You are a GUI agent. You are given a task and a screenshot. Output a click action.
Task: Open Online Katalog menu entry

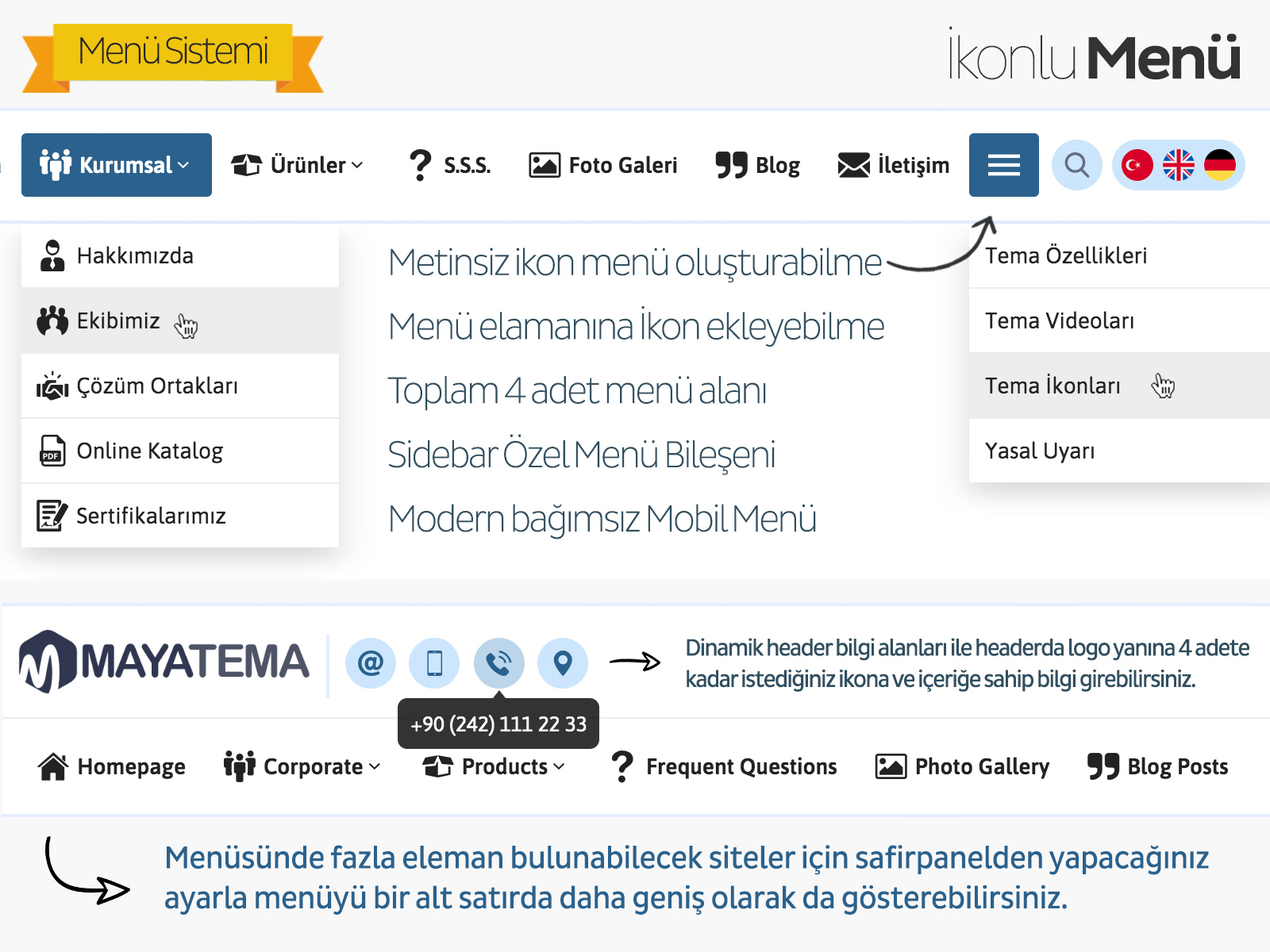tap(180, 451)
